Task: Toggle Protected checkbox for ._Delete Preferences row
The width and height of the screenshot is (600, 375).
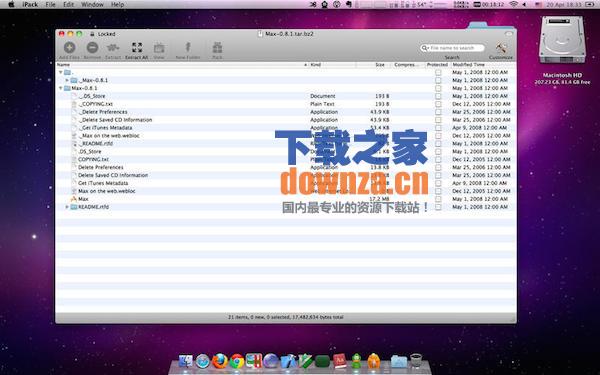Action: [438, 112]
